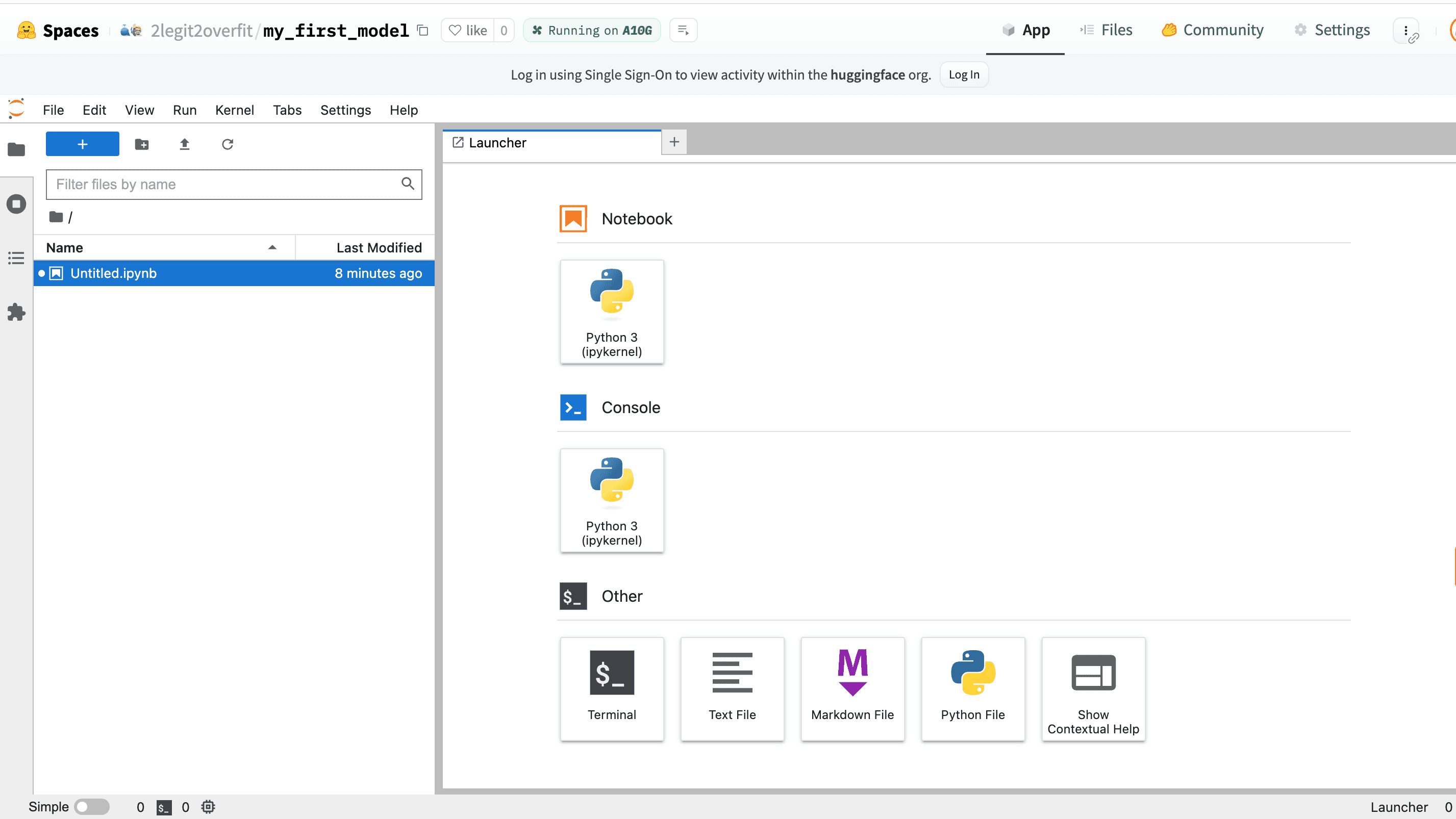
Task: Open the my_first_model space link
Action: tap(336, 31)
